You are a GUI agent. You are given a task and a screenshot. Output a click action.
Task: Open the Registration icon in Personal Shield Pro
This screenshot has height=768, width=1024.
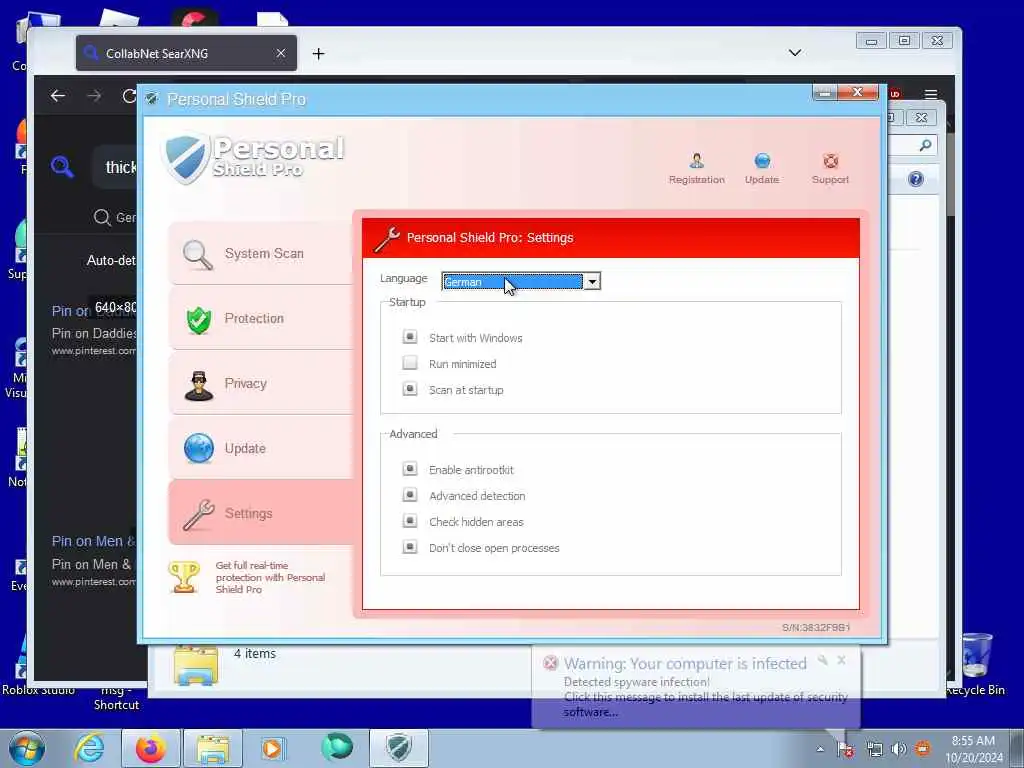696,168
